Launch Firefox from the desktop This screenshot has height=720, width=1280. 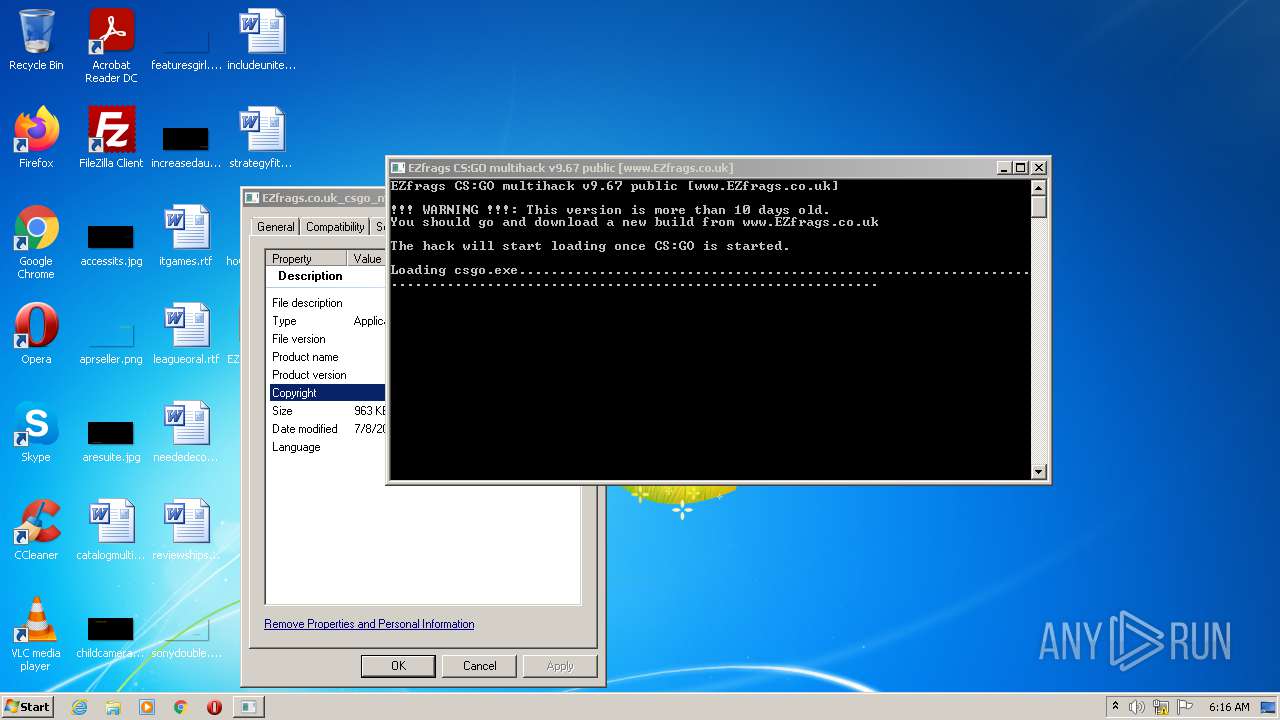tap(36, 138)
